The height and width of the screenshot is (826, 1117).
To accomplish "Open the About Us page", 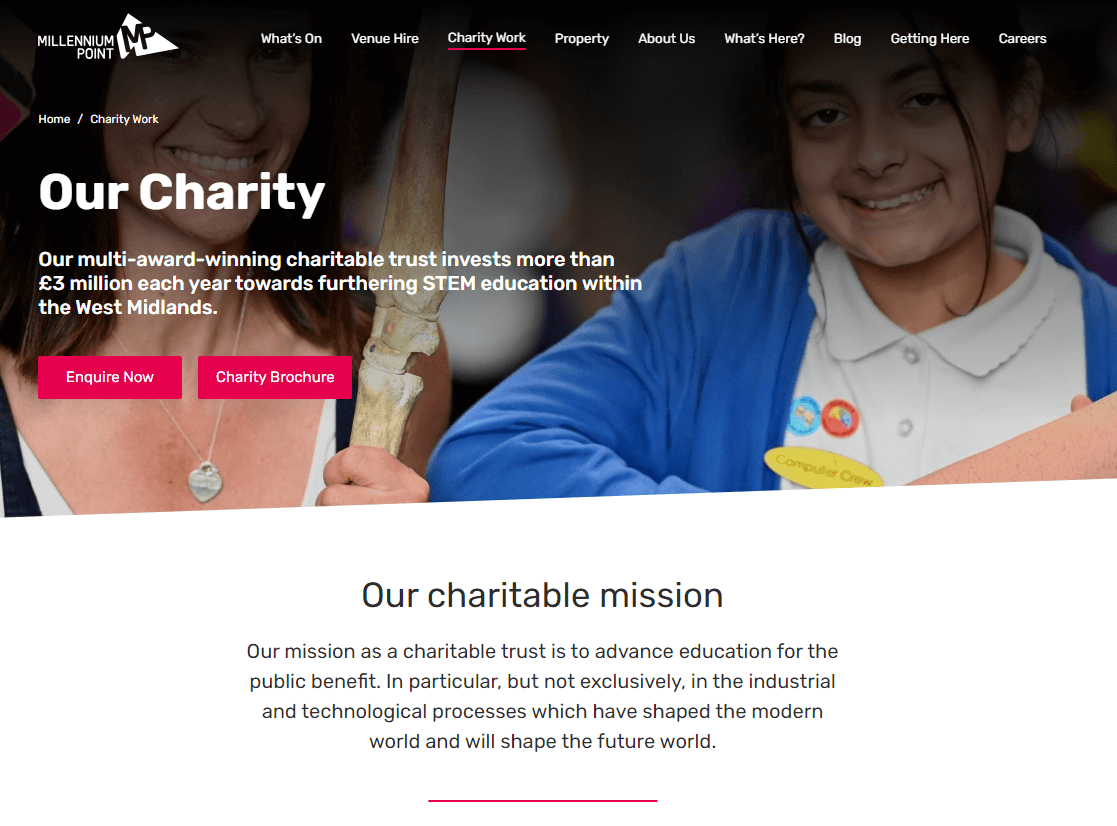I will pyautogui.click(x=666, y=38).
